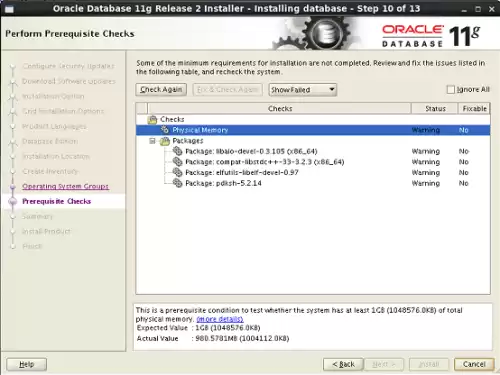
Task: Open the window menu icon in title bar
Action: point(9,9)
